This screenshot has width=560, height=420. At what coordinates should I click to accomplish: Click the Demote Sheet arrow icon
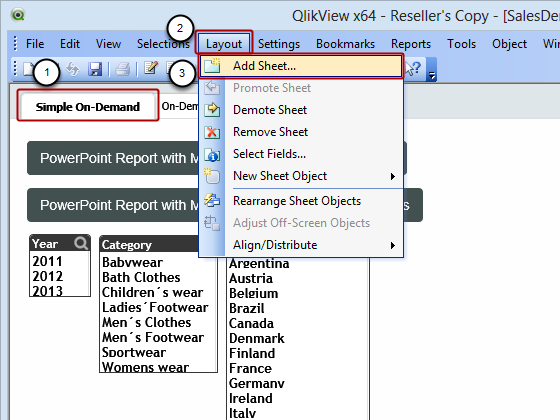coord(212,109)
